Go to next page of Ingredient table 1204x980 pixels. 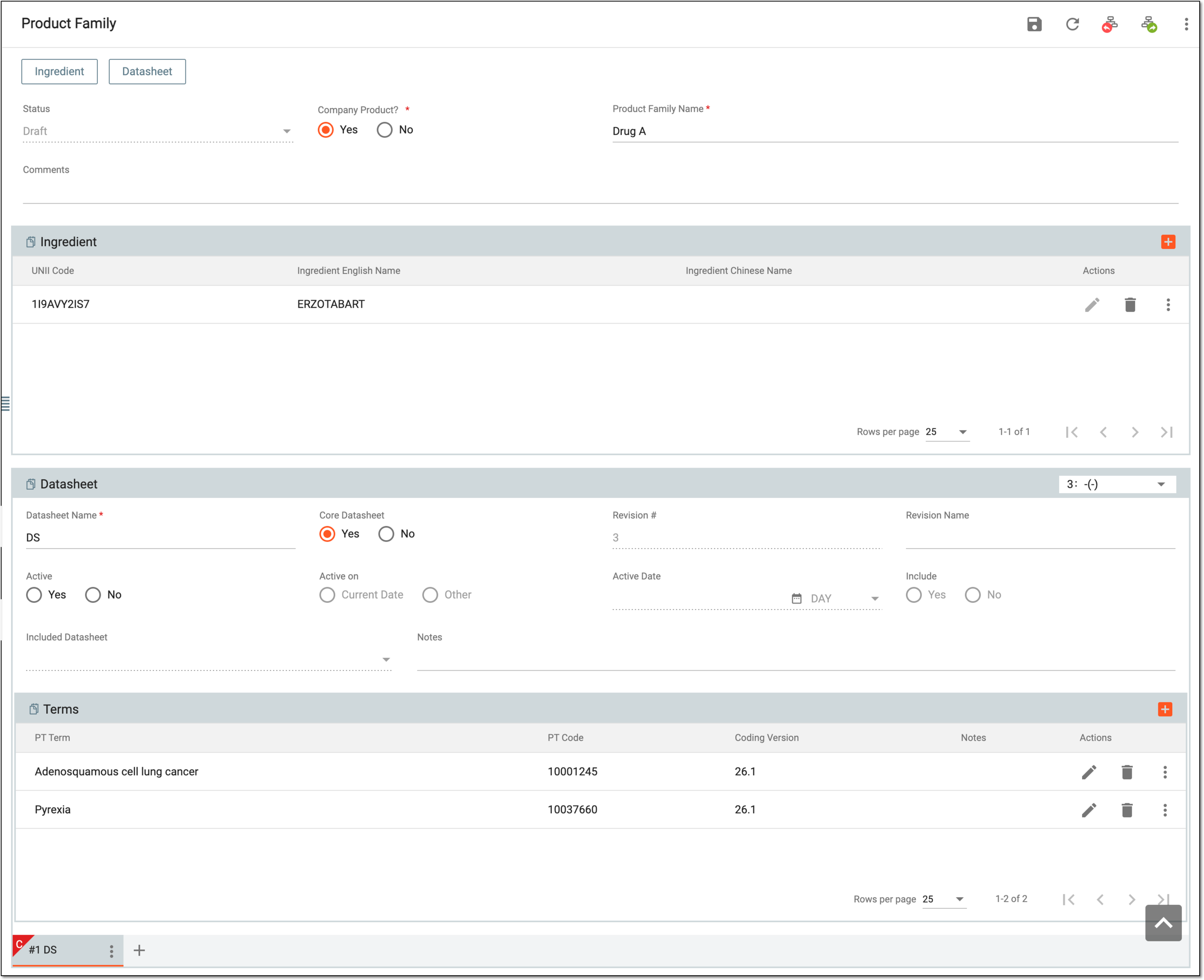tap(1135, 432)
